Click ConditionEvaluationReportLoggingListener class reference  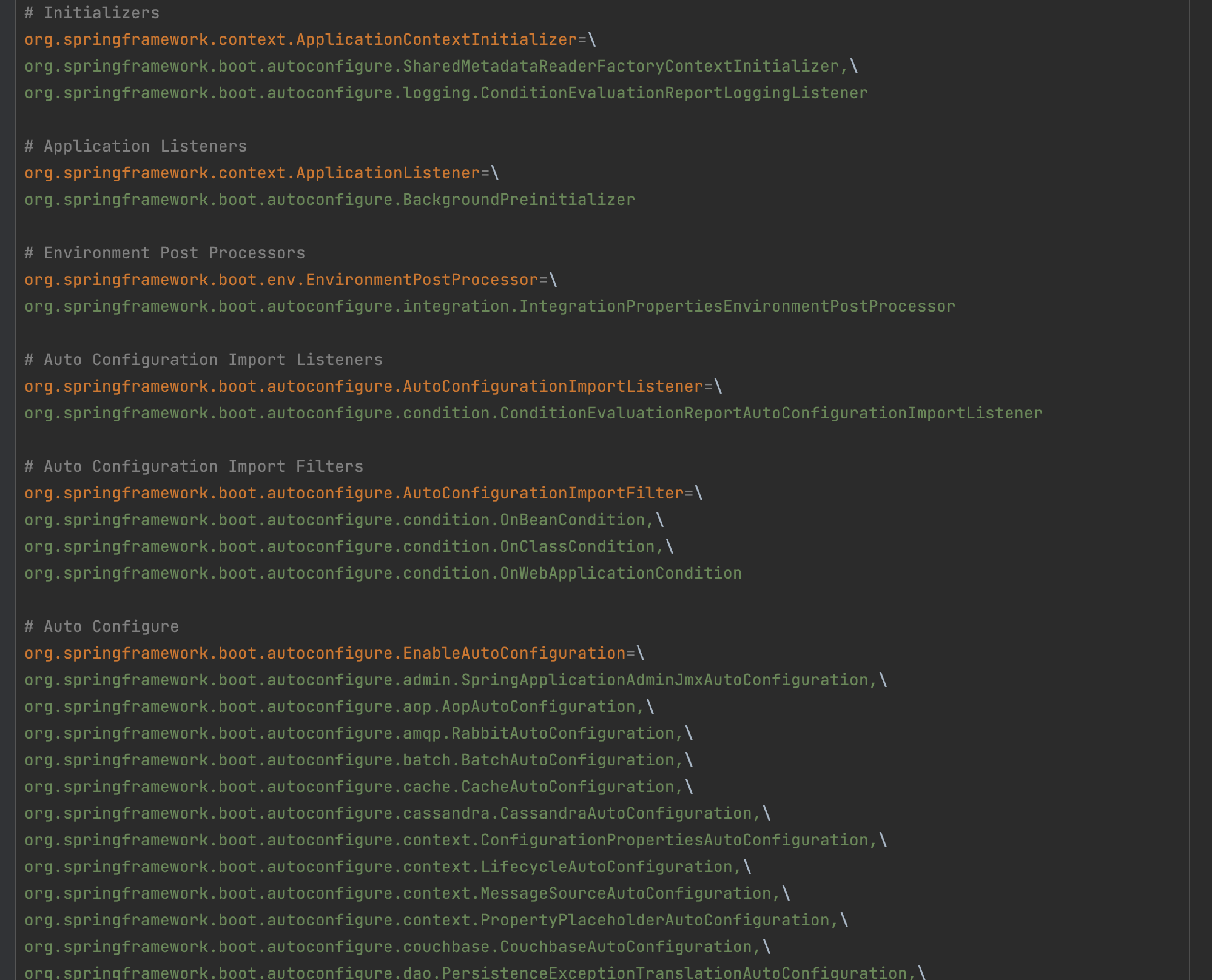[x=673, y=93]
